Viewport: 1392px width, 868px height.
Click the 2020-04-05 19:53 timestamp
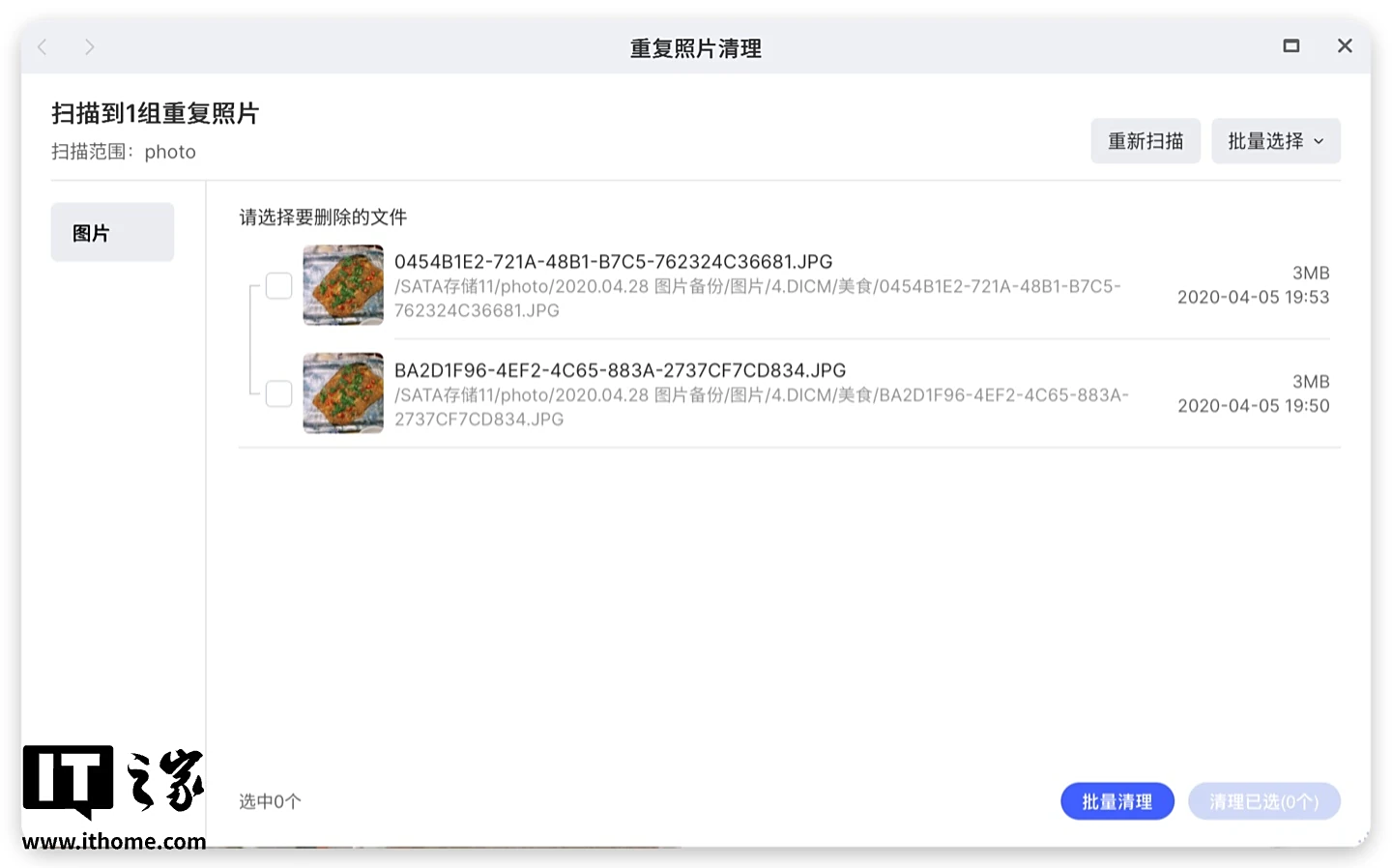pyautogui.click(x=1253, y=298)
